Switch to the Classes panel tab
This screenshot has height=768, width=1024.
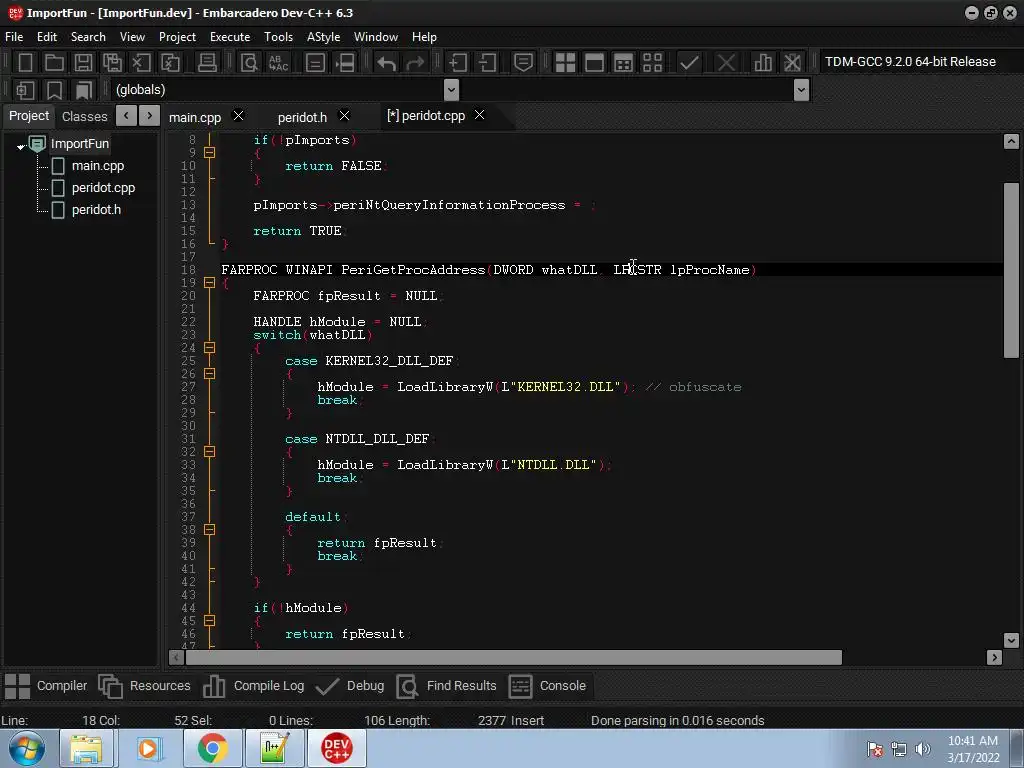coord(84,116)
